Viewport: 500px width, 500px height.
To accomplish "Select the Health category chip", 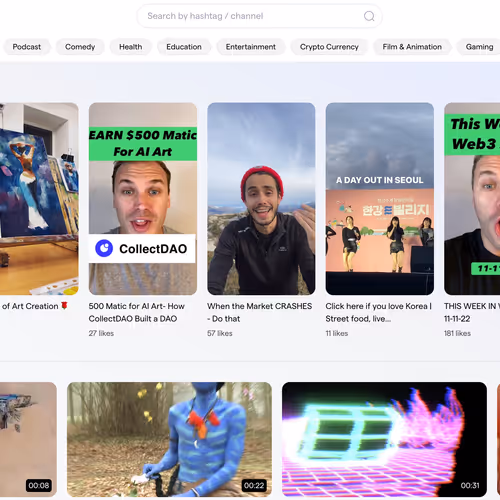I will pyautogui.click(x=131, y=47).
